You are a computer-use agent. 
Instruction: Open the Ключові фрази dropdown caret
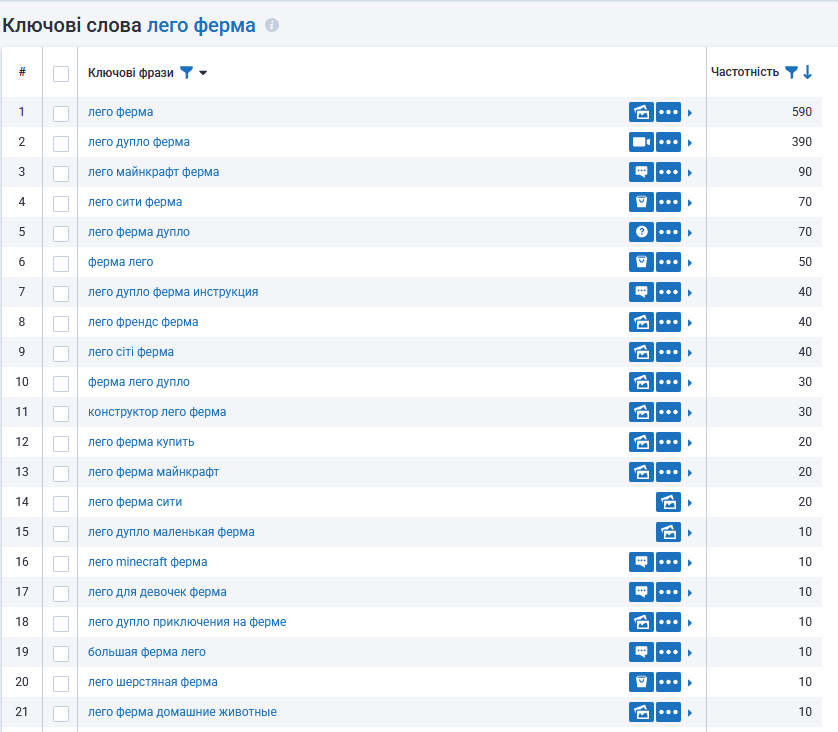coord(203,73)
